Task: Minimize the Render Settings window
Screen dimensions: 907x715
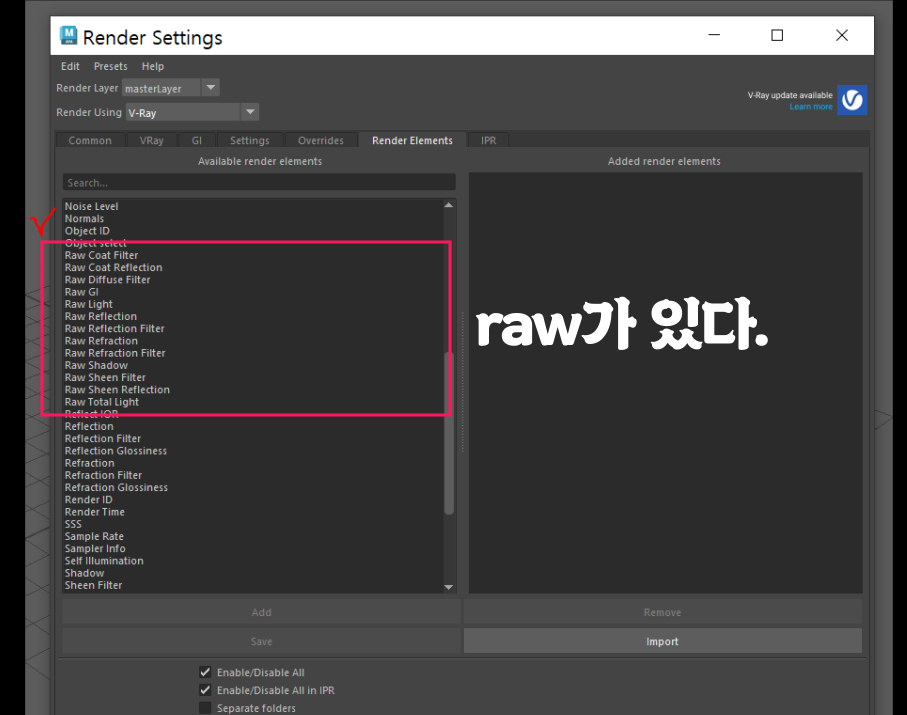Action: (714, 35)
